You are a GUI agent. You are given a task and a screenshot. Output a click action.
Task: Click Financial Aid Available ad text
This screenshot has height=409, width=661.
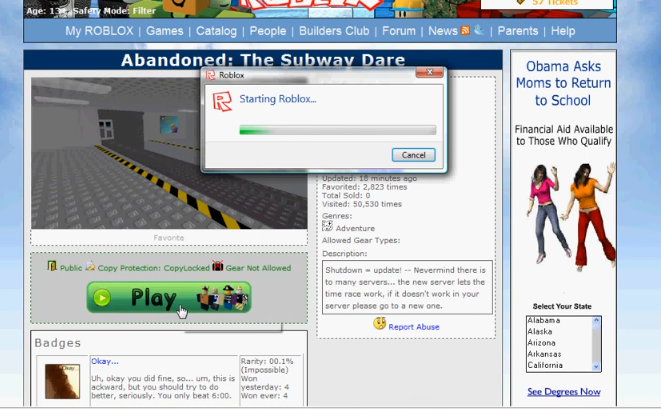564,135
